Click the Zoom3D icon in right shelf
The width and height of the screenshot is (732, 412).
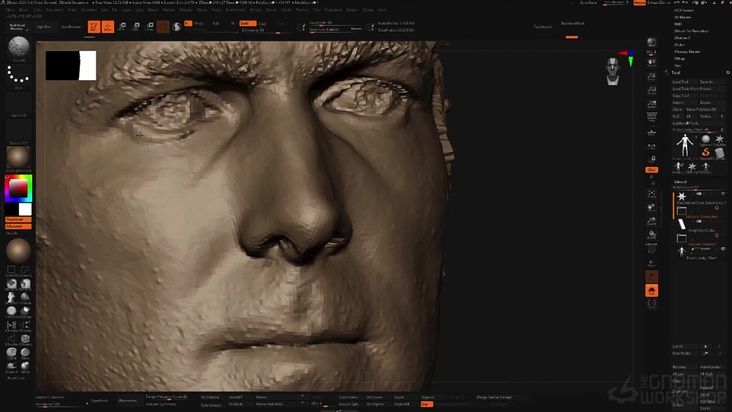(651, 222)
